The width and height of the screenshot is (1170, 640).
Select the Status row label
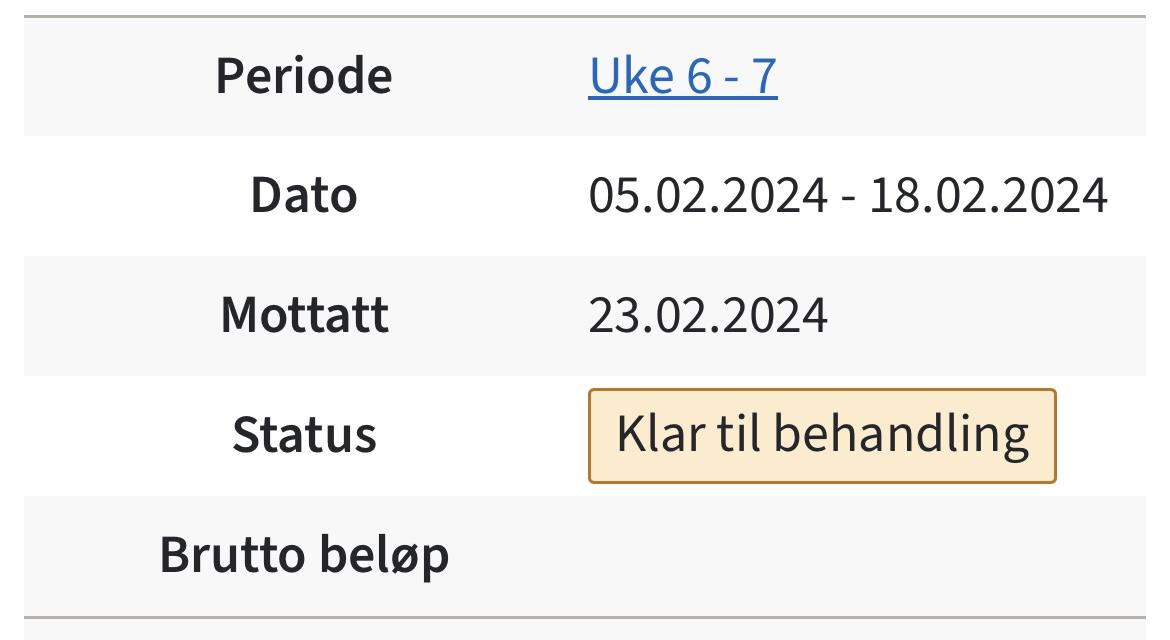[x=304, y=435]
